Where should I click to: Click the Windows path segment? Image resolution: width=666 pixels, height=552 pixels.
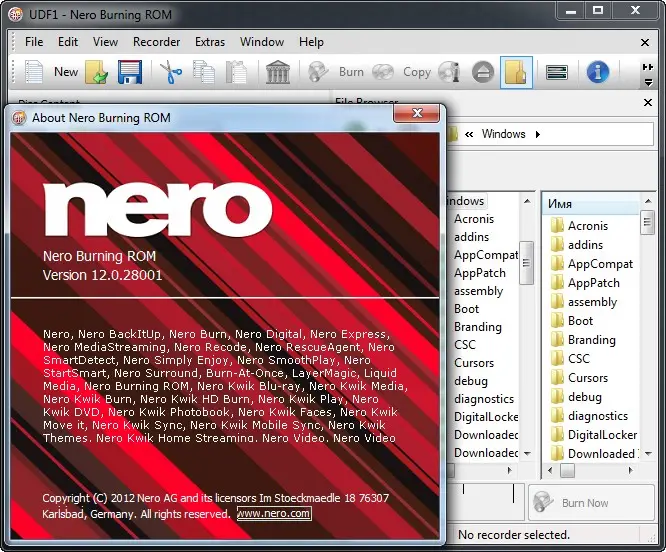pyautogui.click(x=503, y=134)
